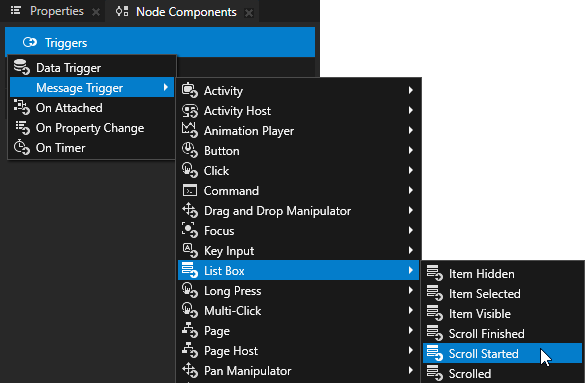This screenshot has height=383, width=585.
Task: Expand the Animation Player submenu arrow
Action: point(411,130)
